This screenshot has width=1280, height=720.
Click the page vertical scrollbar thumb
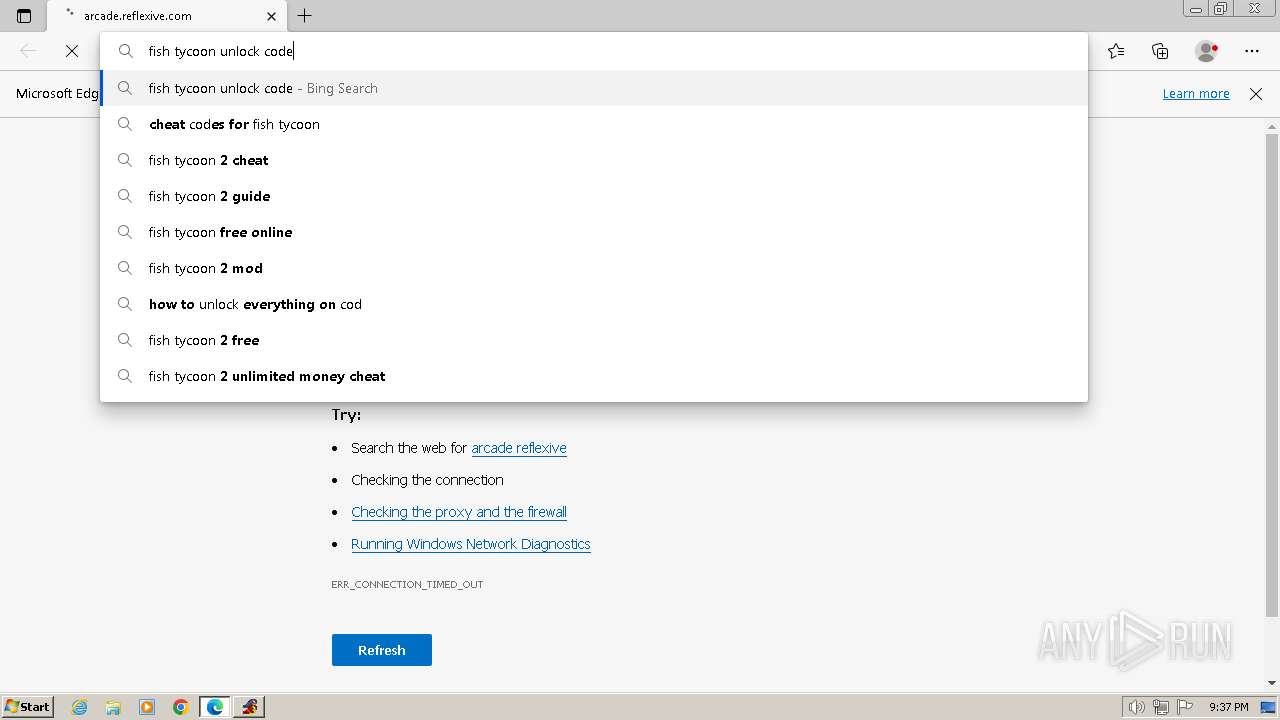[x=1272, y=375]
